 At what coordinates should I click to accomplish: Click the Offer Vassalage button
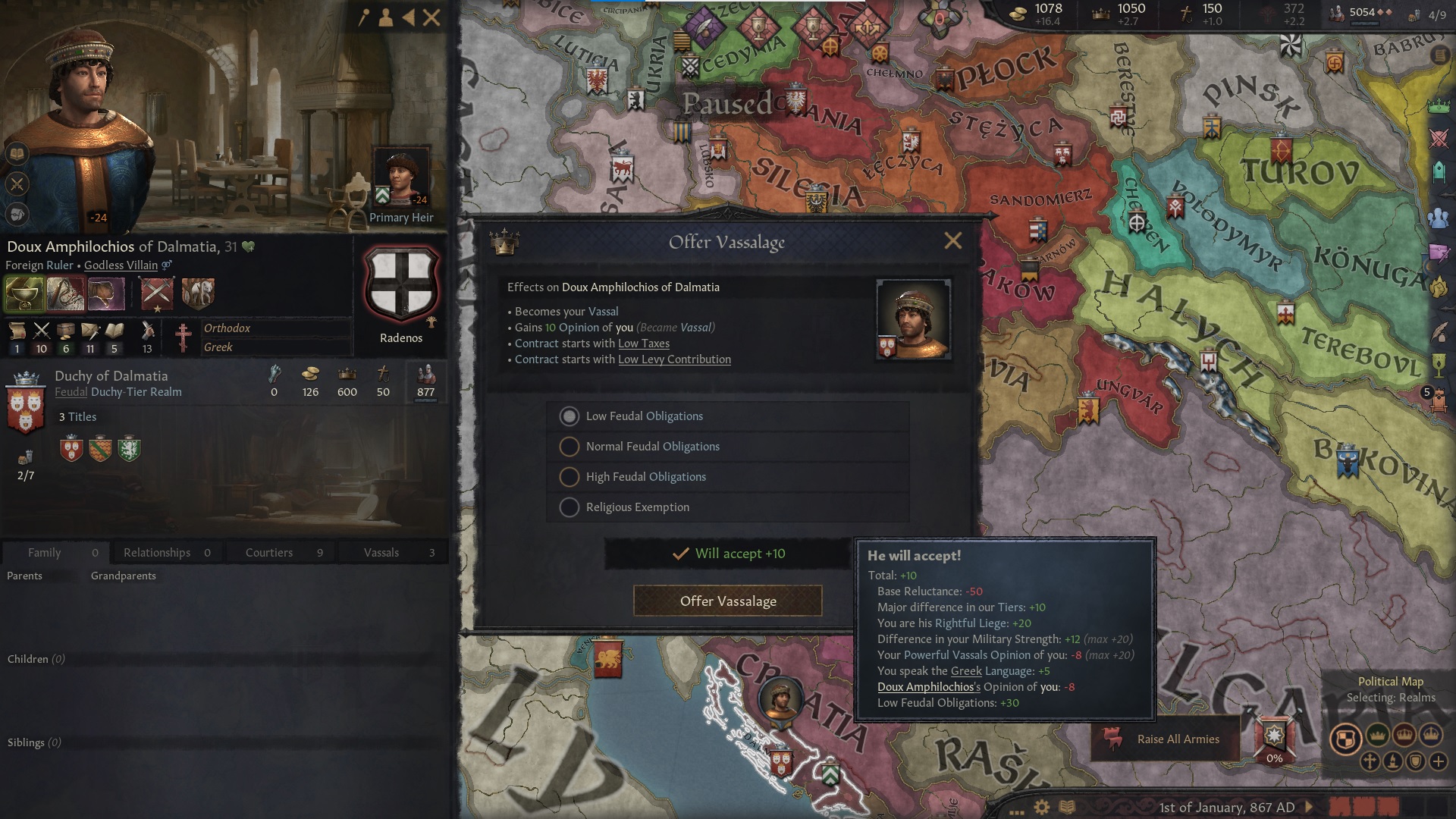728,601
